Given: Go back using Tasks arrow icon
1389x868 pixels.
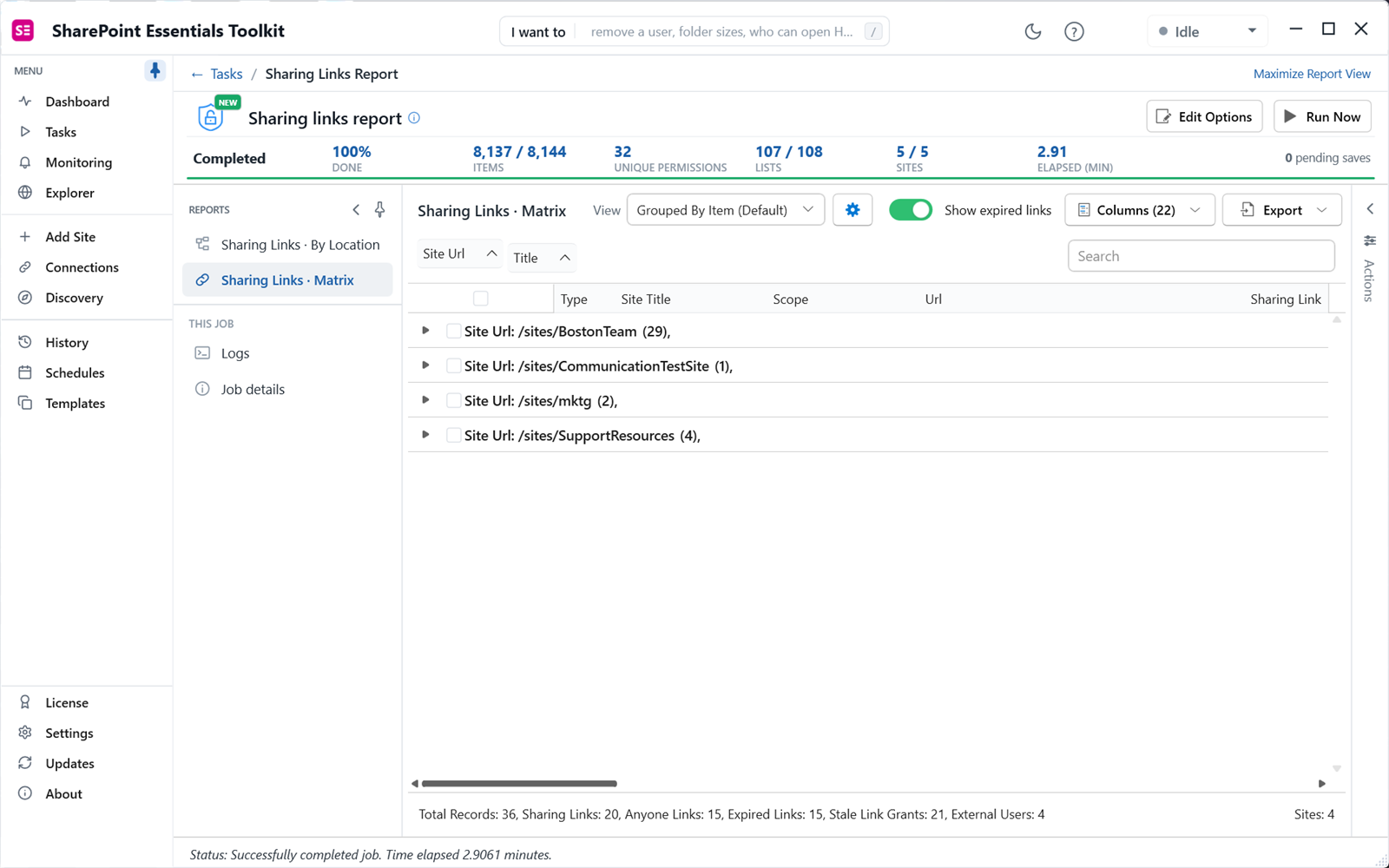Looking at the screenshot, I should click(x=197, y=75).
